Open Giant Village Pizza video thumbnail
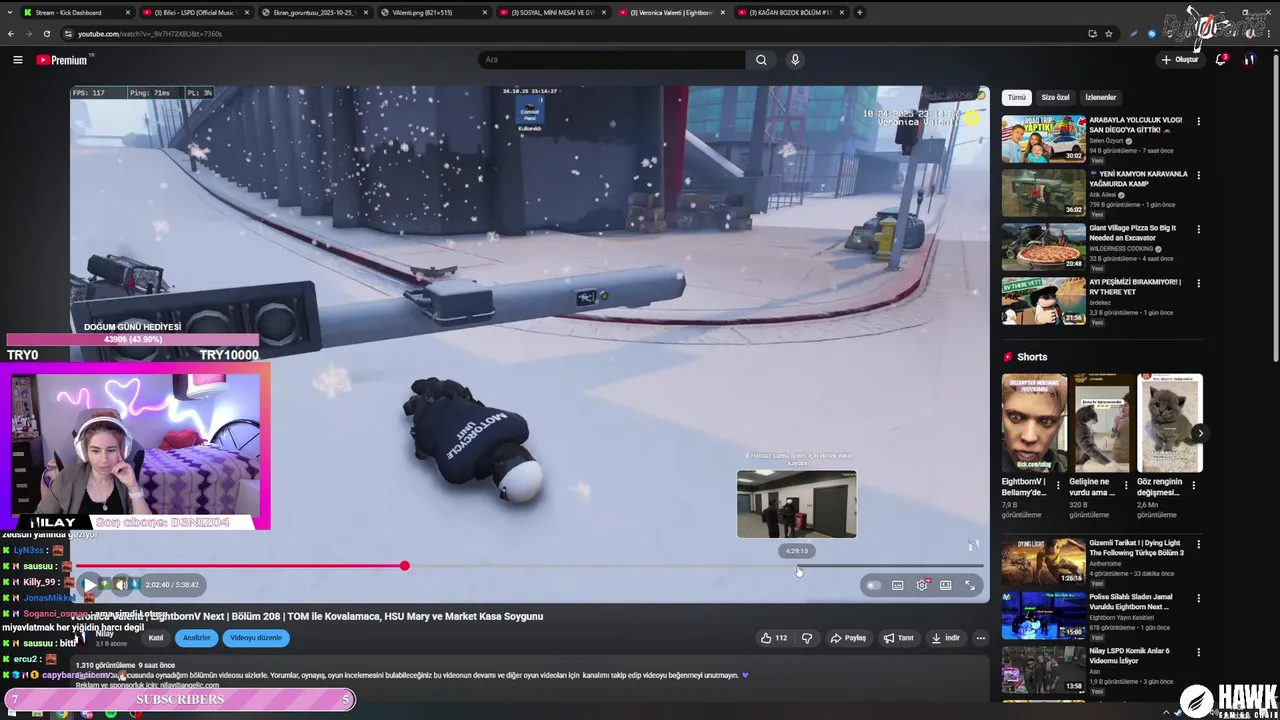The width and height of the screenshot is (1280, 720). 1044,247
